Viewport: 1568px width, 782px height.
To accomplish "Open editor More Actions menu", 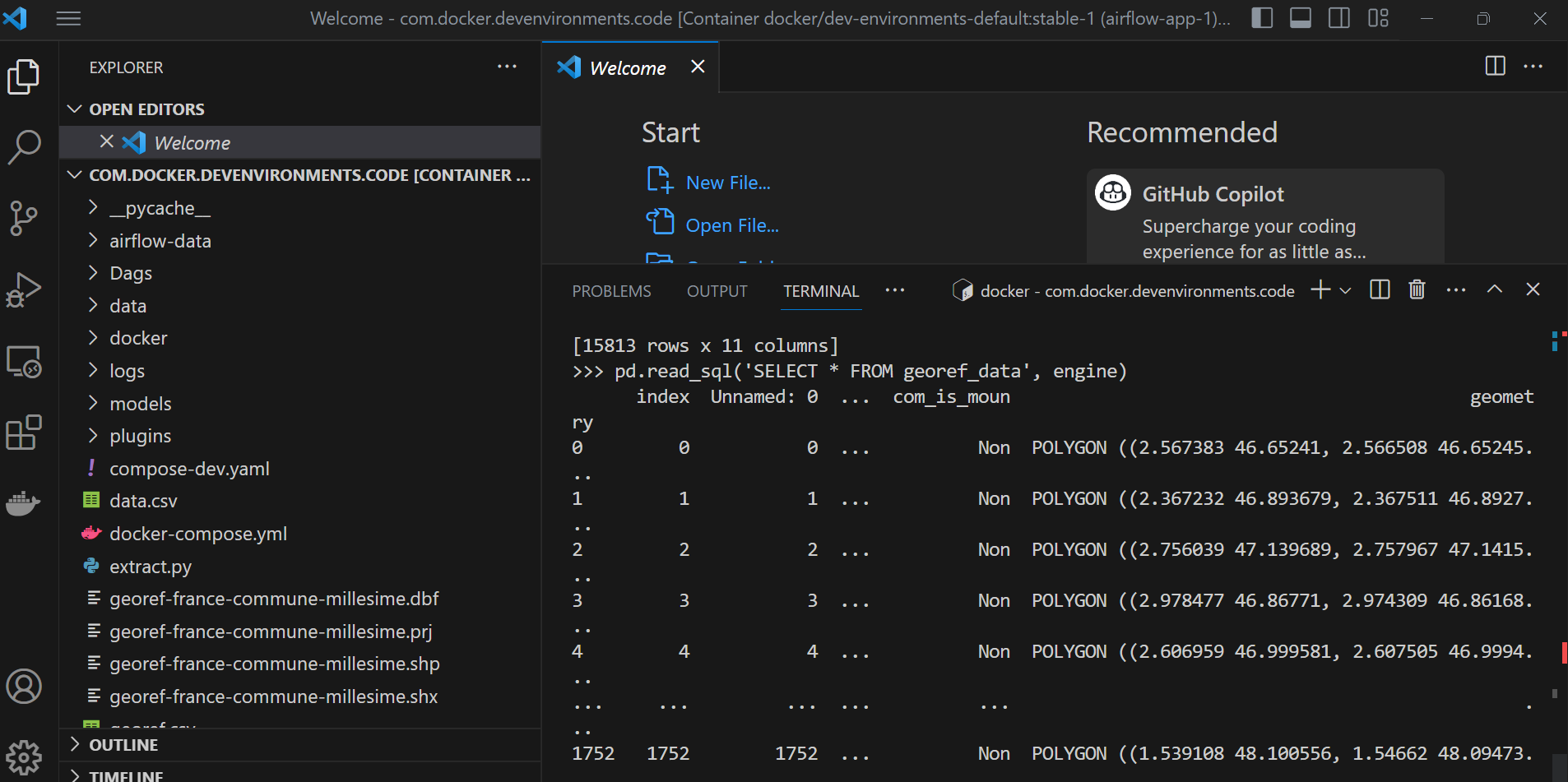I will pos(1533,66).
